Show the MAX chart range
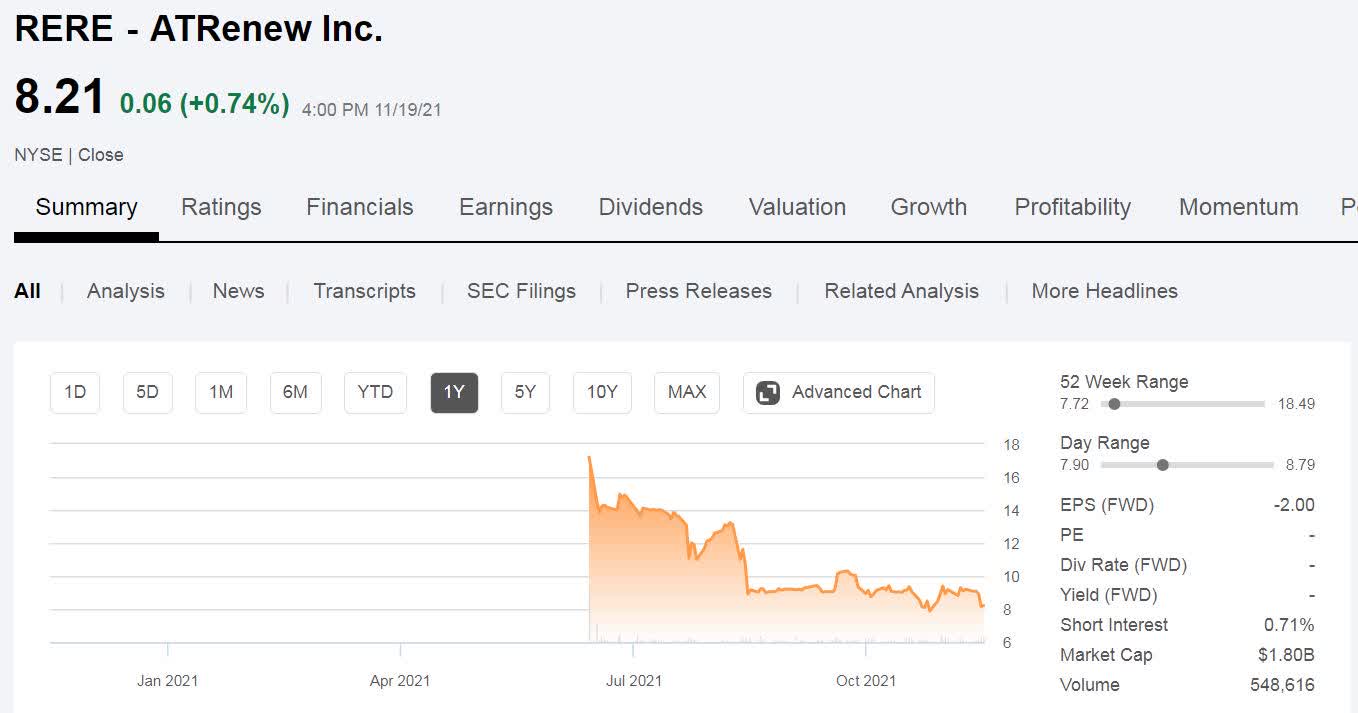Image resolution: width=1358 pixels, height=713 pixels. (x=687, y=393)
